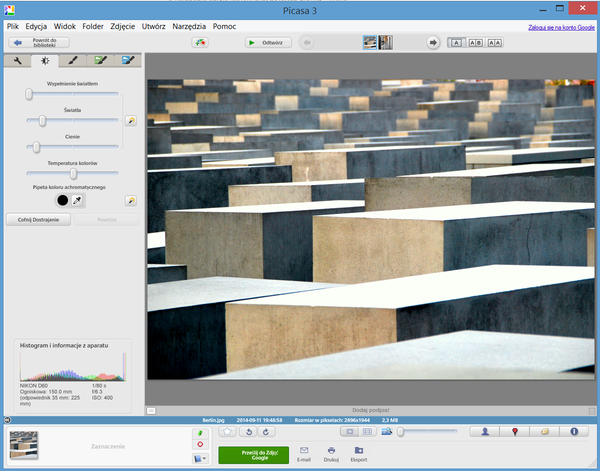Viewport: 600px width, 471px height.
Task: Click the neutral color eyedropper tool
Action: [78, 200]
